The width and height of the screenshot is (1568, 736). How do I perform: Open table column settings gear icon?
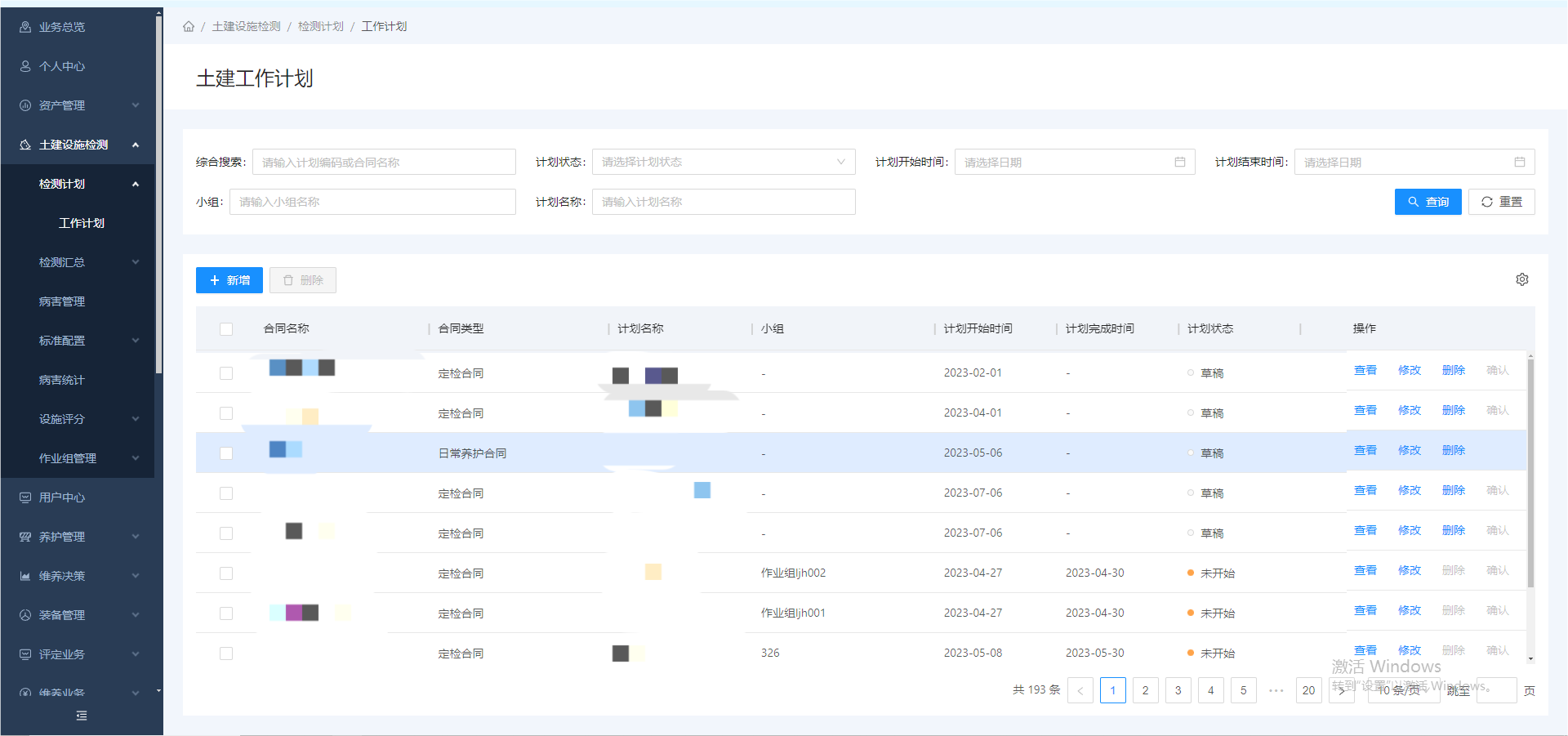point(1522,279)
